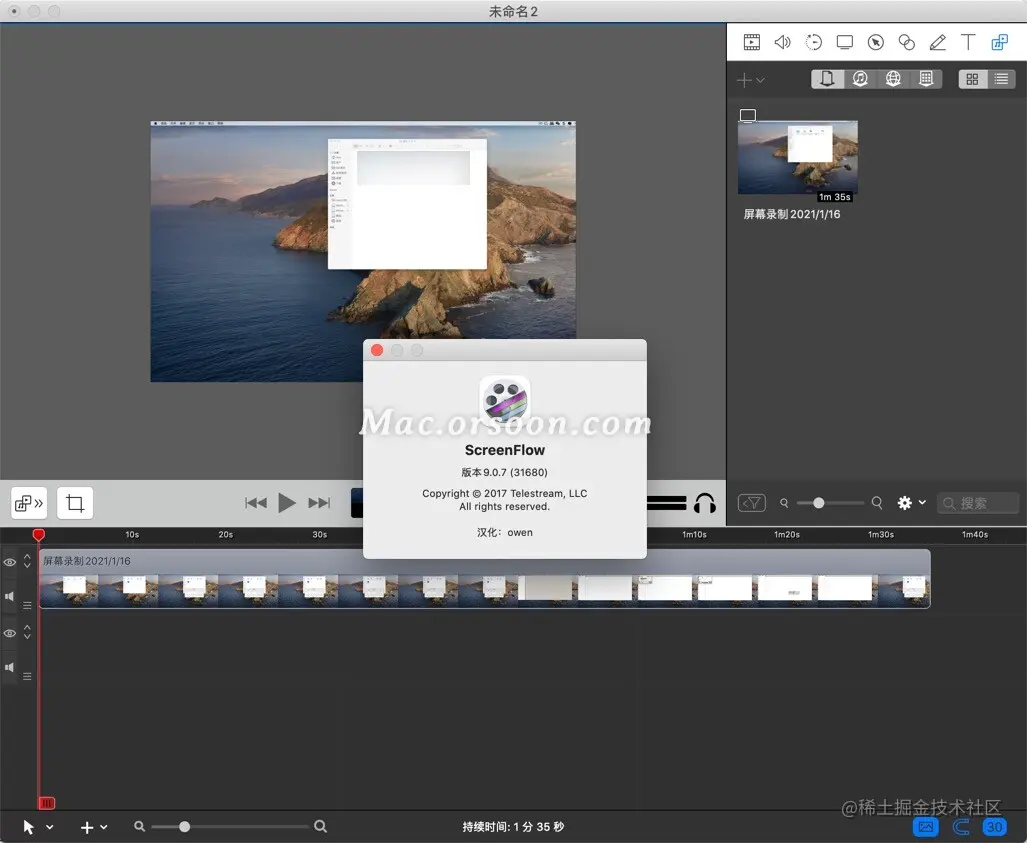Toggle the blue thumbnail display icon
1027x843 pixels.
(x=925, y=827)
